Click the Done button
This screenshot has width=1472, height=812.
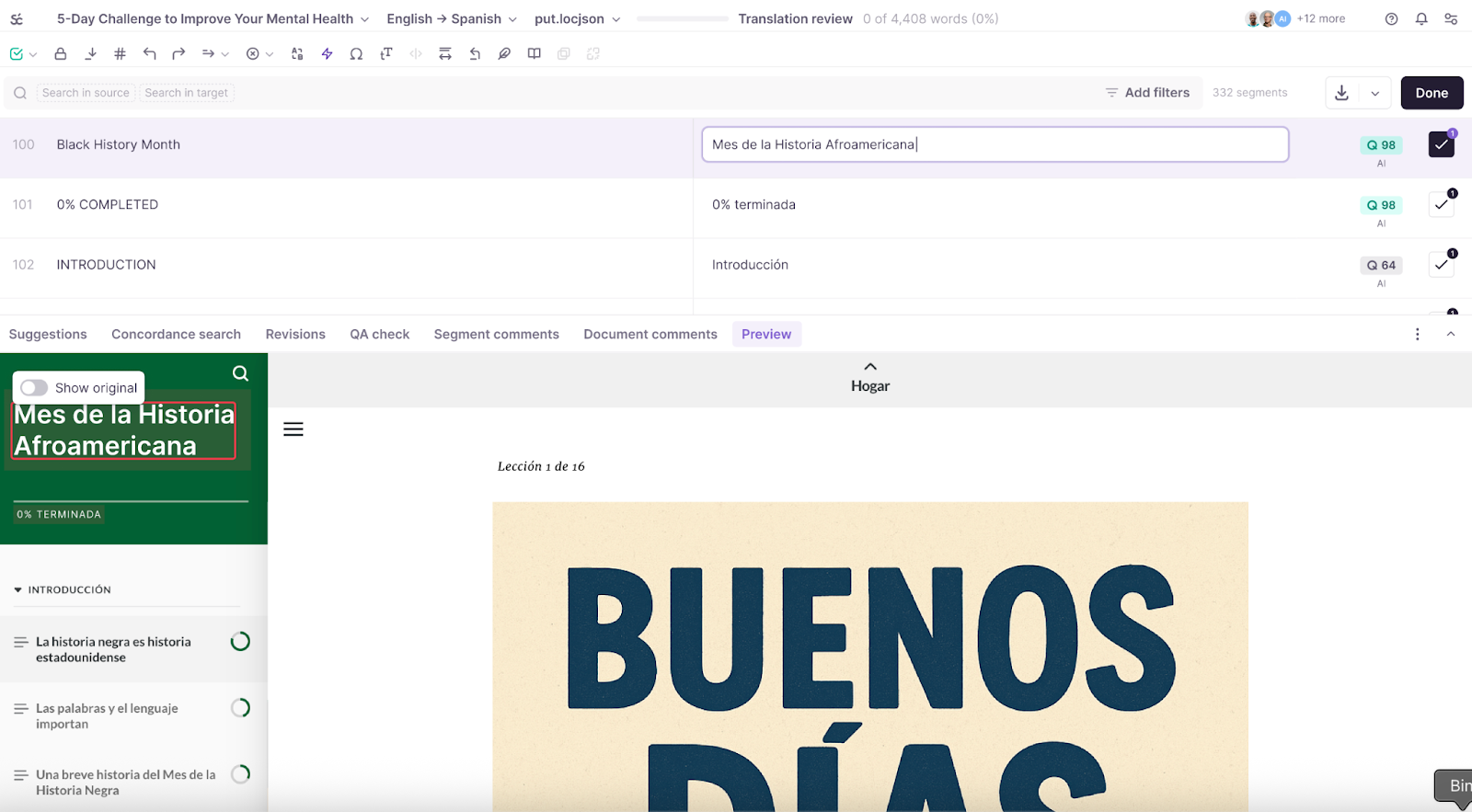[1432, 93]
